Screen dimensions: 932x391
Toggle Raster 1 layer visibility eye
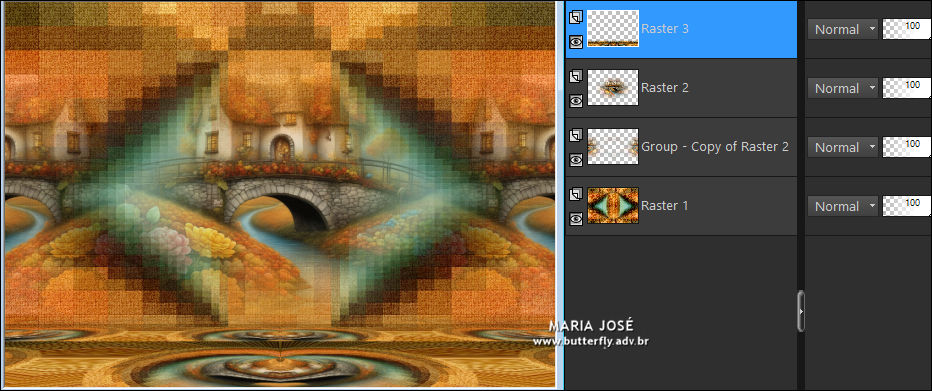(x=575, y=219)
